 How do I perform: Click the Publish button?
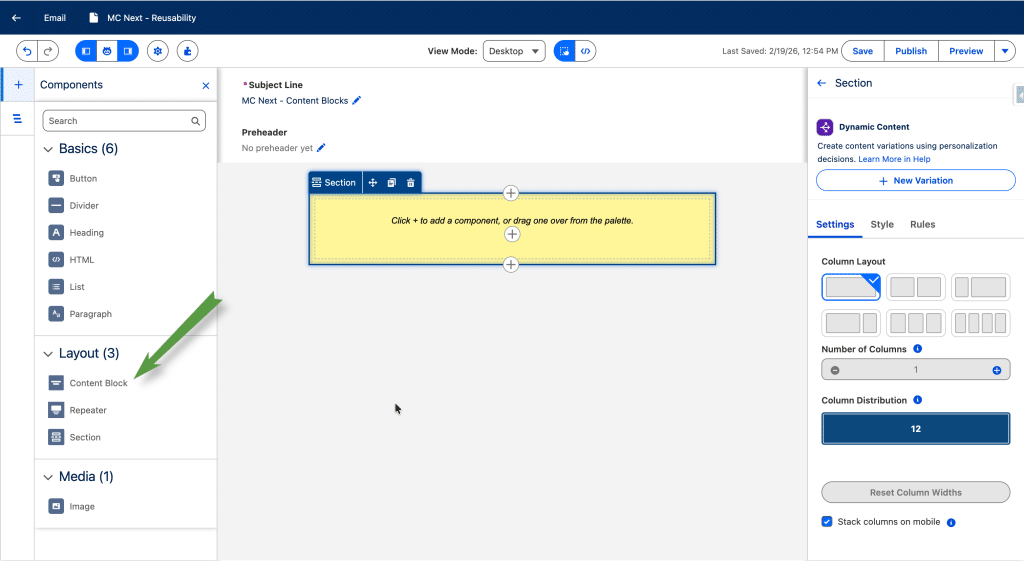[911, 51]
